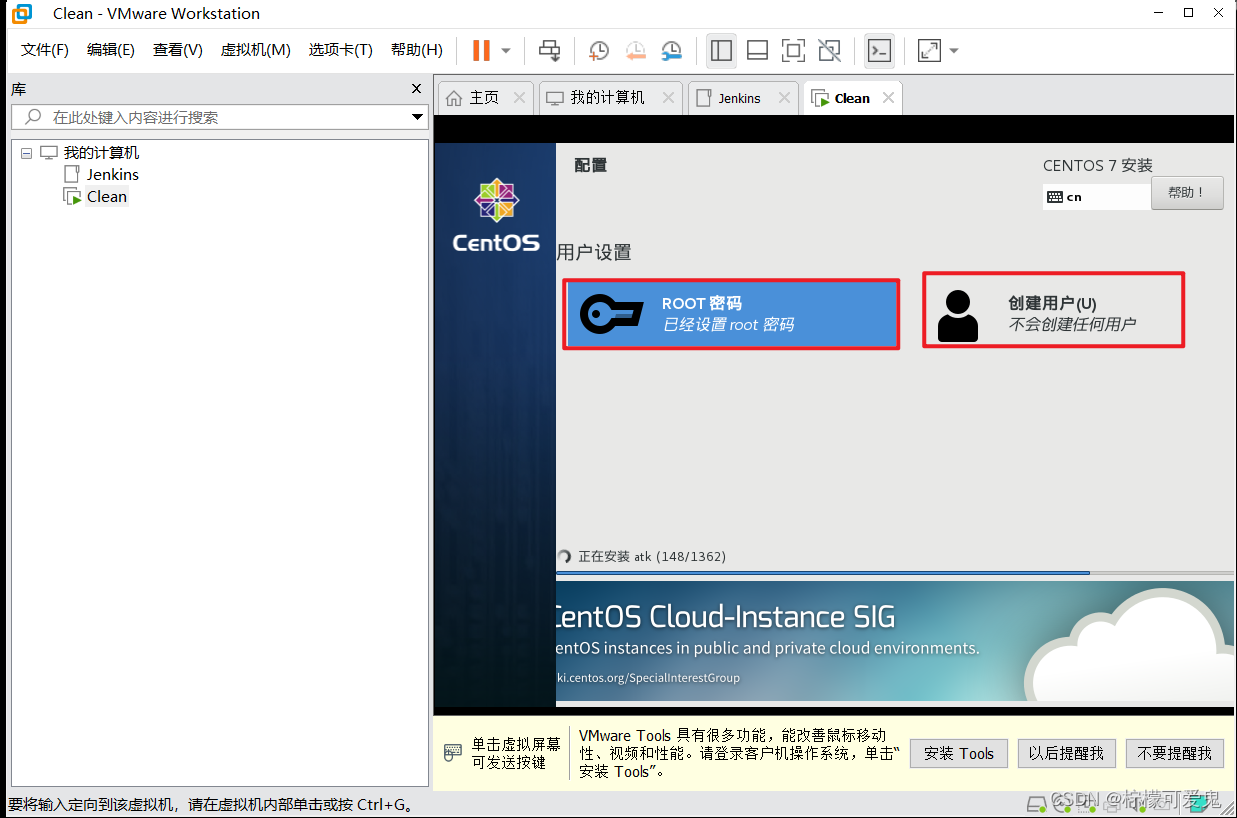
Task: Close the 我的计算机 tab
Action: pos(668,98)
